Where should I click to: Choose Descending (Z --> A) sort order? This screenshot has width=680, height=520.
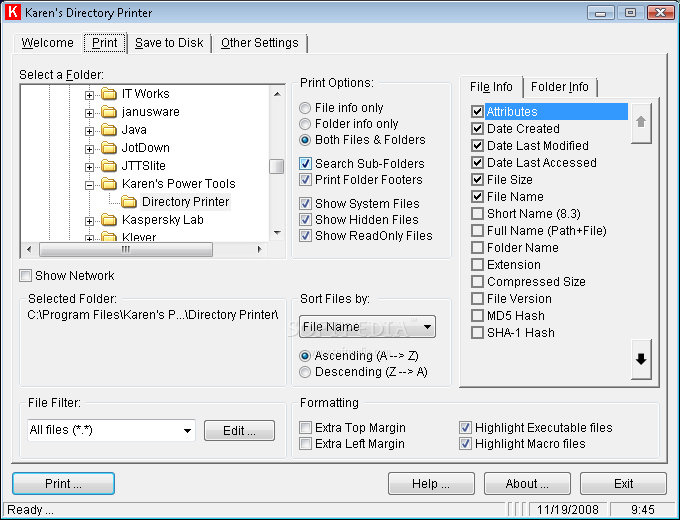(305, 372)
